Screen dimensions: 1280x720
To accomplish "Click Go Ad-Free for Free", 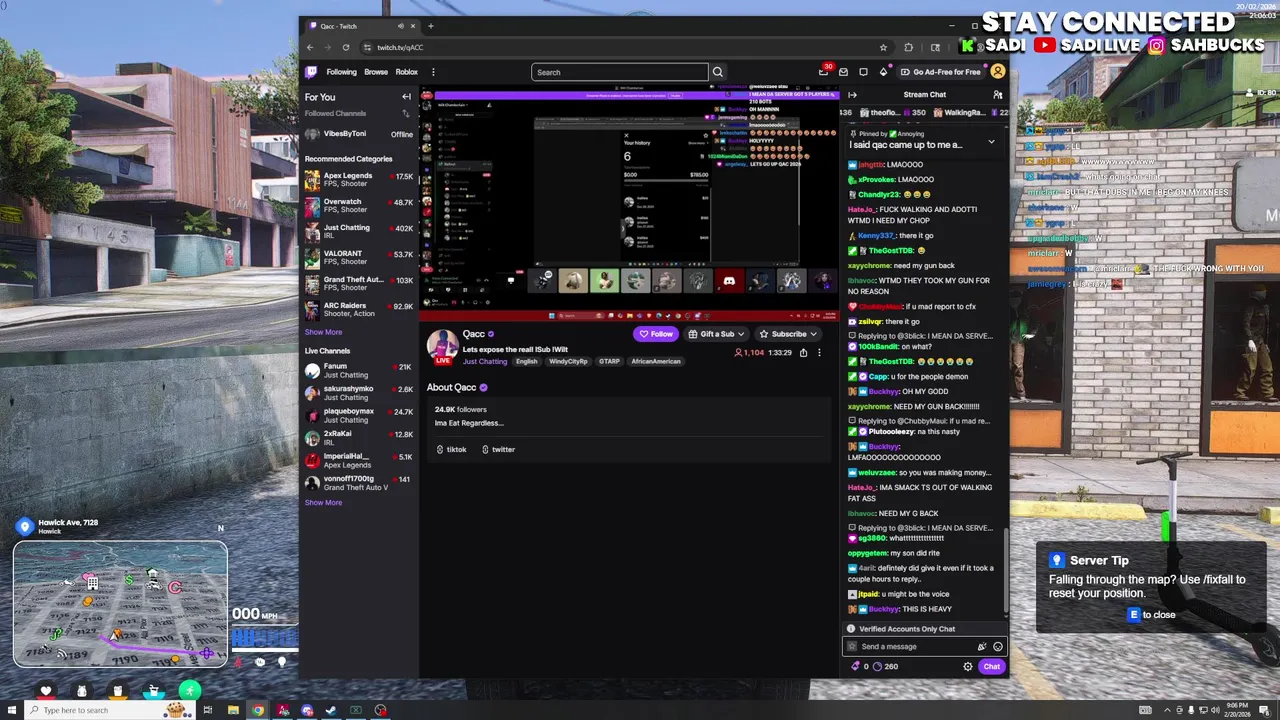I will 940,72.
